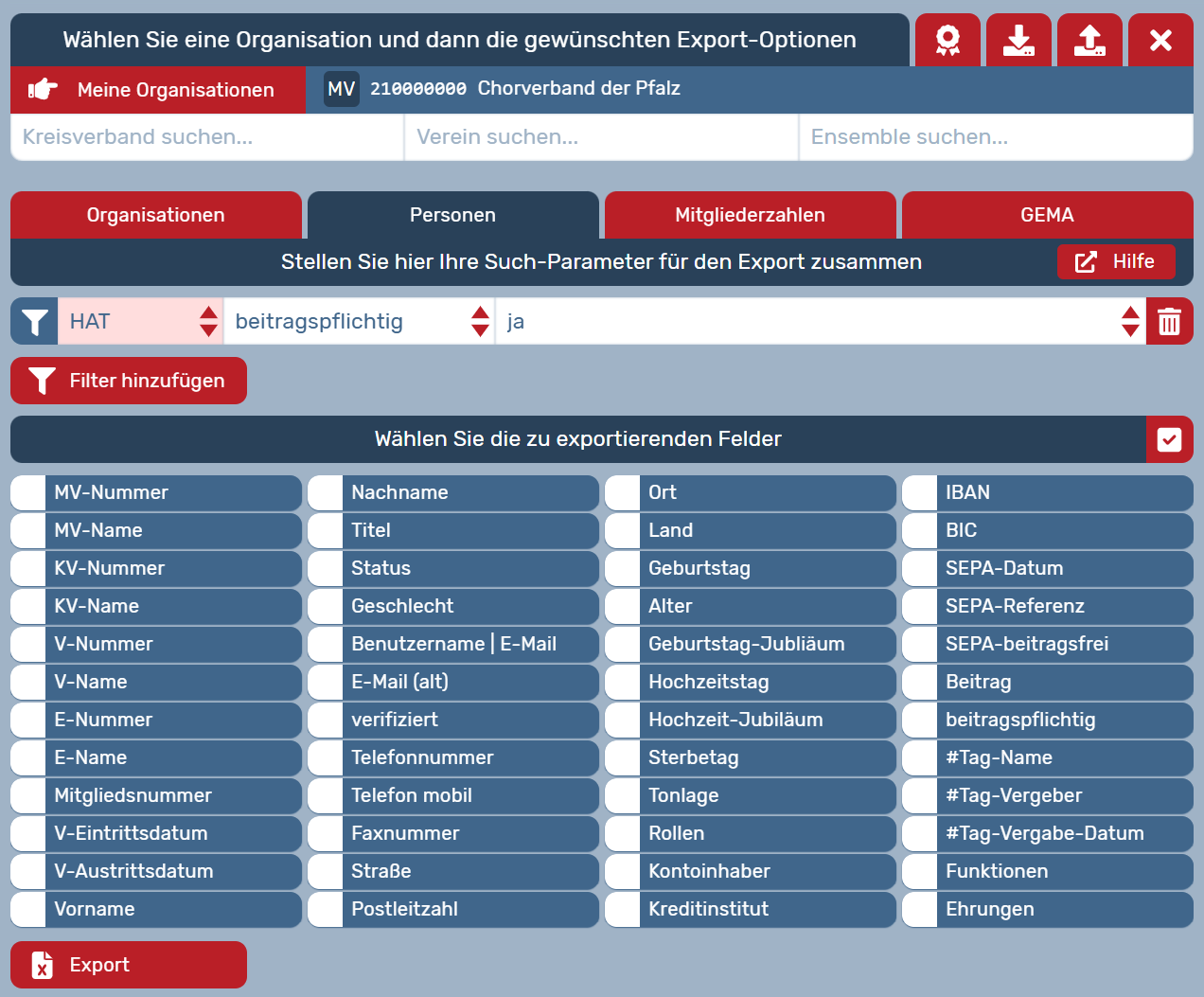The image size is (1204, 997).
Task: Check the IBAN export field
Action: [x=919, y=492]
